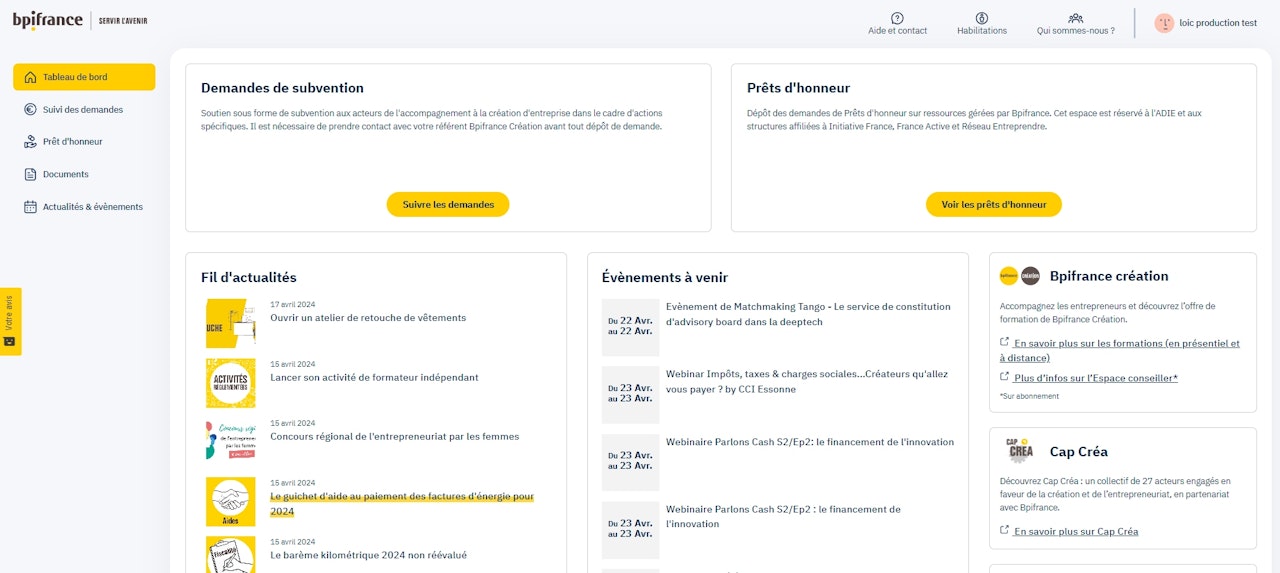Open the Votre avis feedback tab
Viewport: 1280px width, 573px height.
pos(10,321)
